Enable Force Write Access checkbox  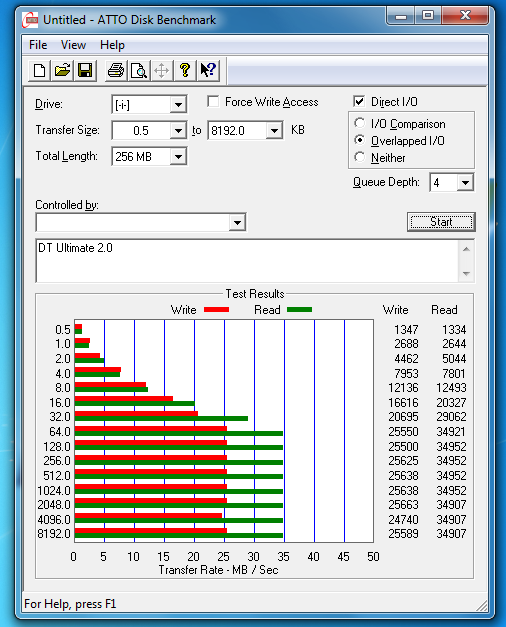click(214, 102)
